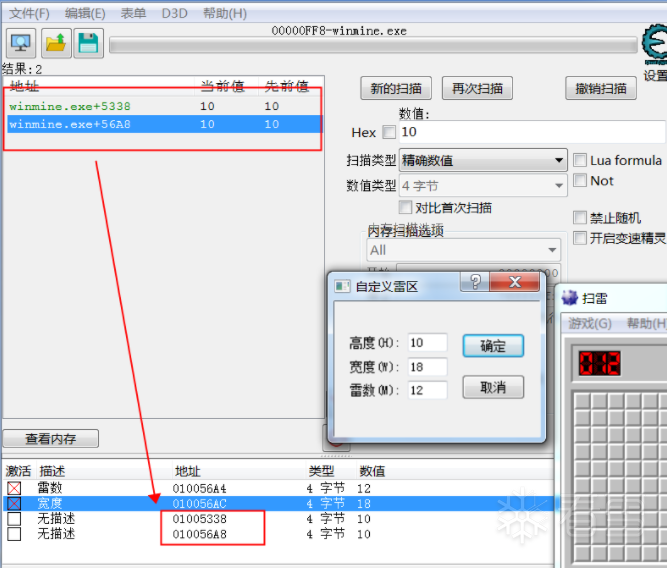Open a cheat table with the folder icon
Viewport: 667px width, 568px height.
(x=56, y=43)
